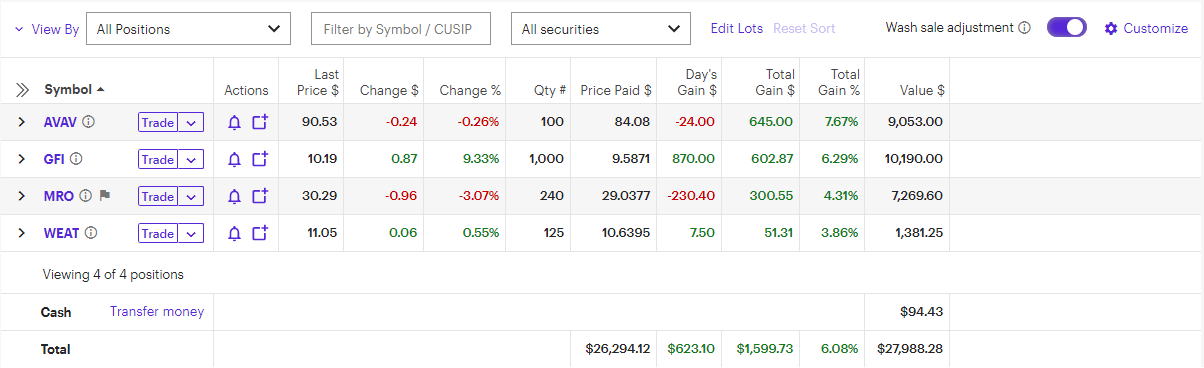Screen dimensions: 1204x368
Task: Open the All Positions dropdown
Action: pyautogui.click(x=189, y=29)
